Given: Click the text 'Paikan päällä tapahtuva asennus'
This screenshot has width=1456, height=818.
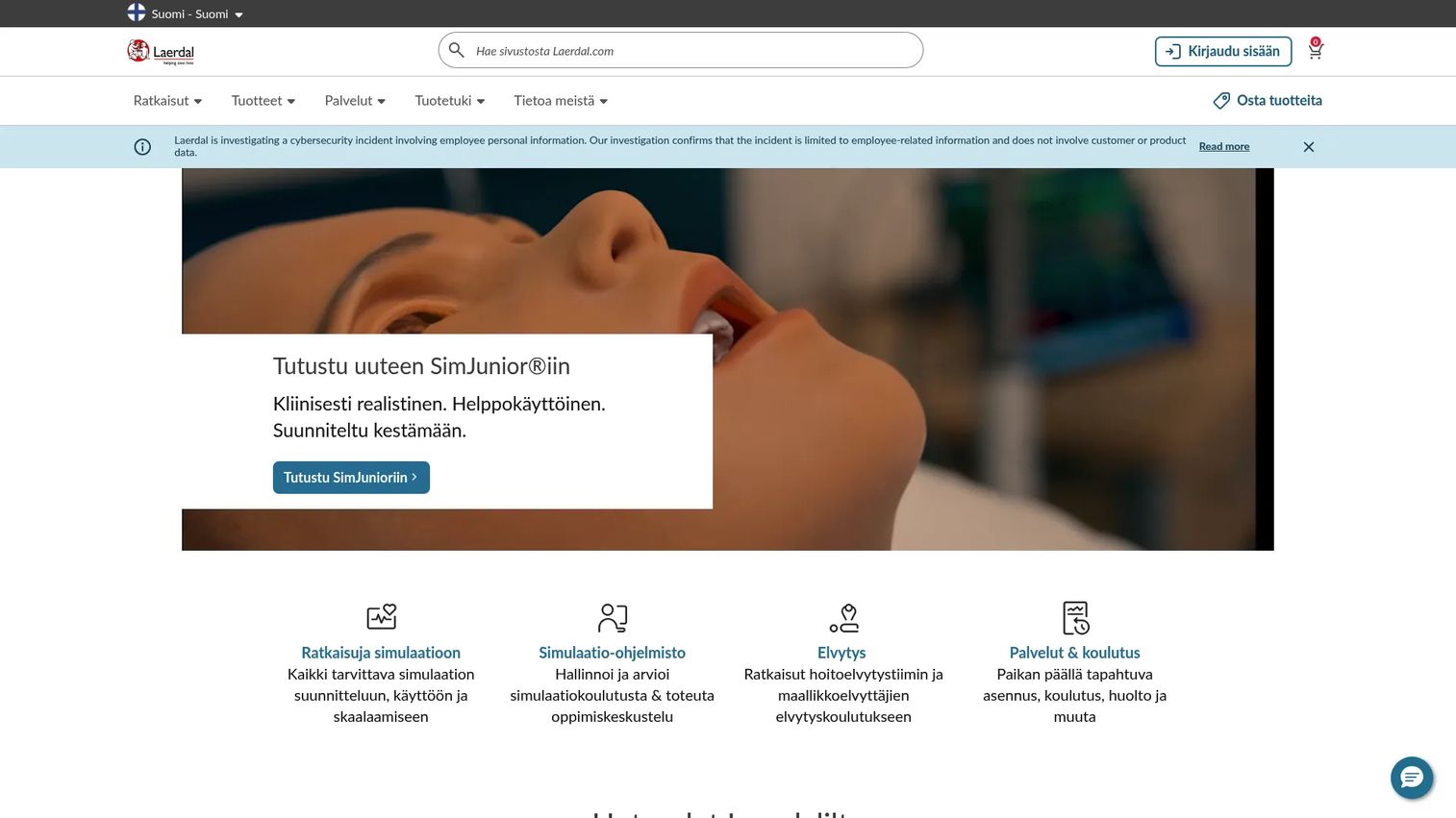Looking at the screenshot, I should pyautogui.click(x=1074, y=684).
